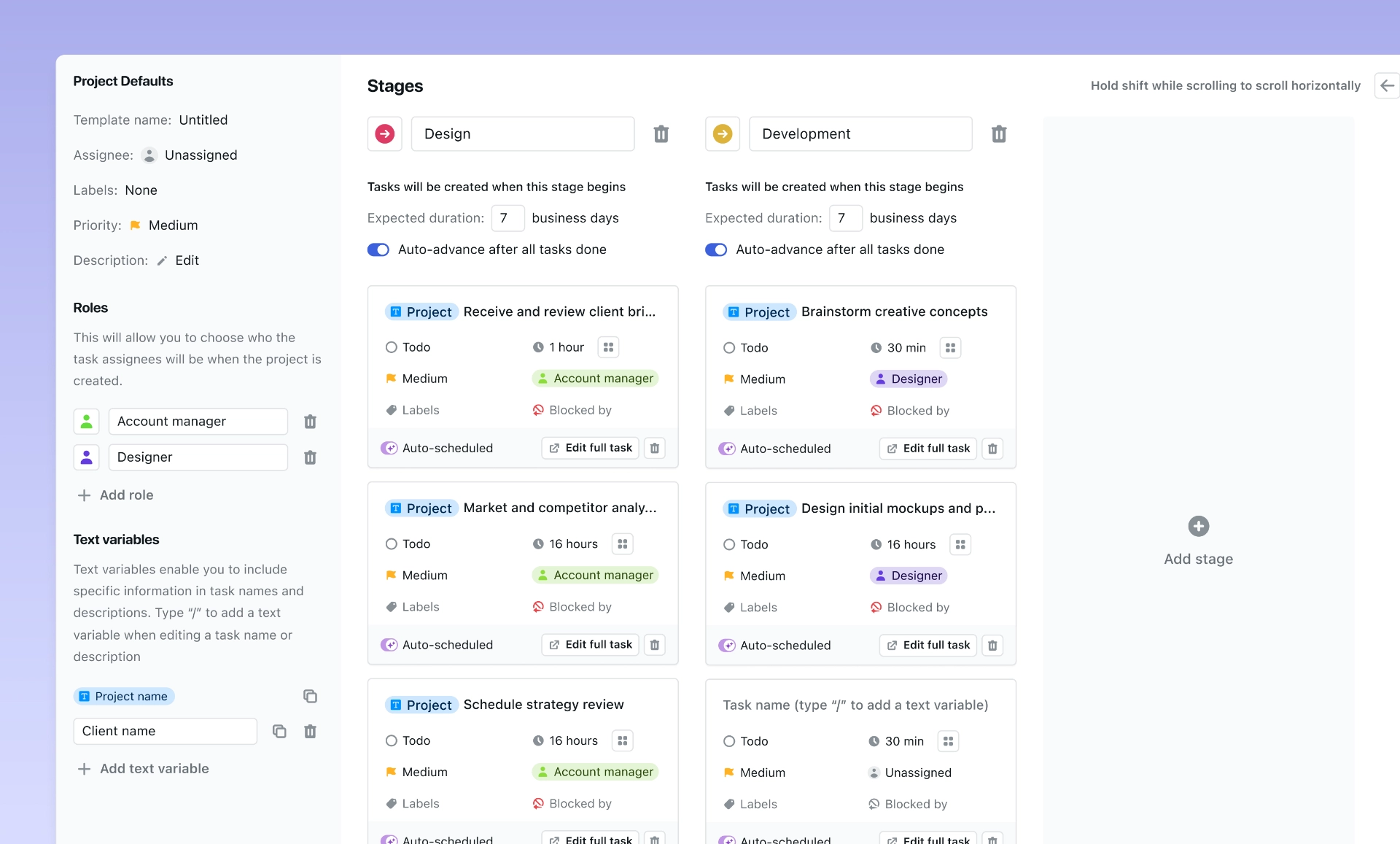Image resolution: width=1400 pixels, height=844 pixels.
Task: Delete the Design stage via trash icon
Action: coord(661,134)
